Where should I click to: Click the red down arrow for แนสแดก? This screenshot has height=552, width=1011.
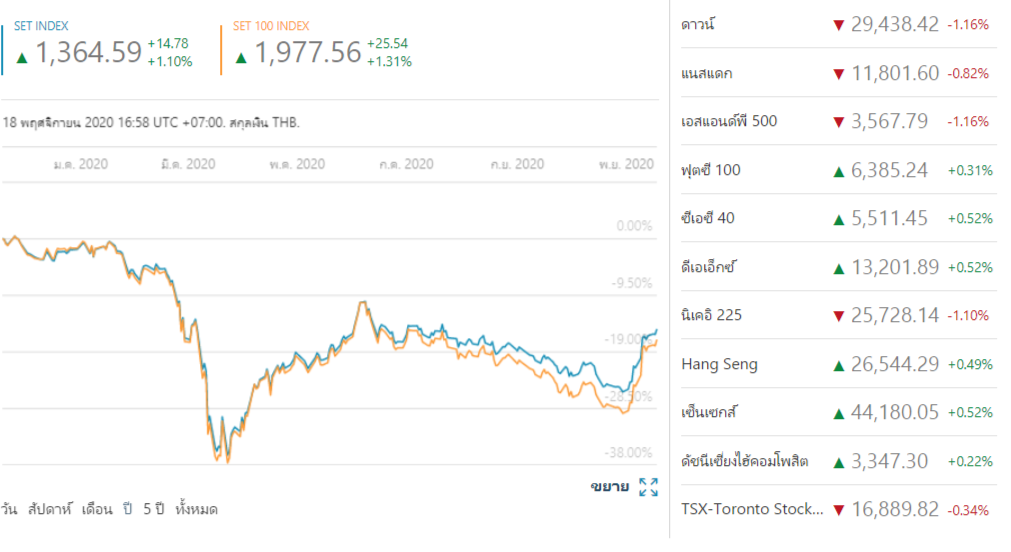point(839,74)
